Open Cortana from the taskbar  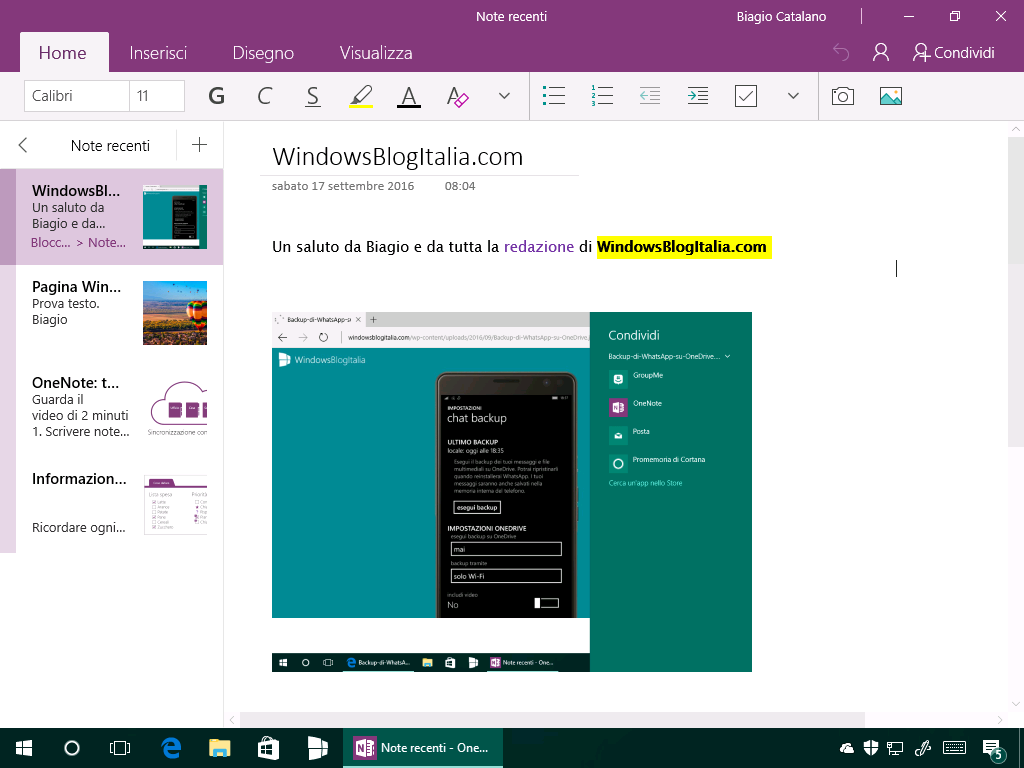(x=72, y=748)
